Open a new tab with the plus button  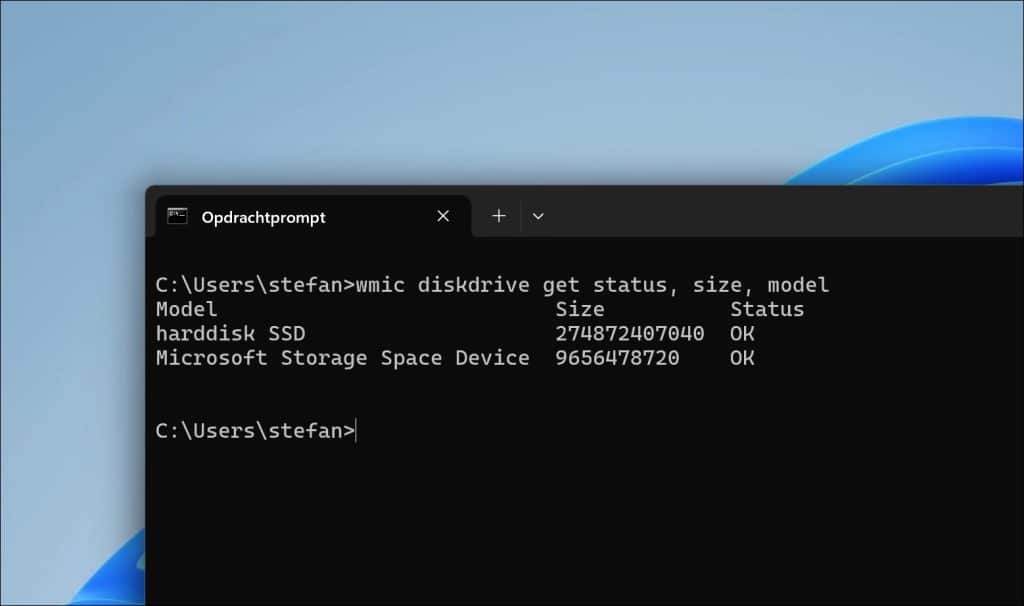click(499, 215)
